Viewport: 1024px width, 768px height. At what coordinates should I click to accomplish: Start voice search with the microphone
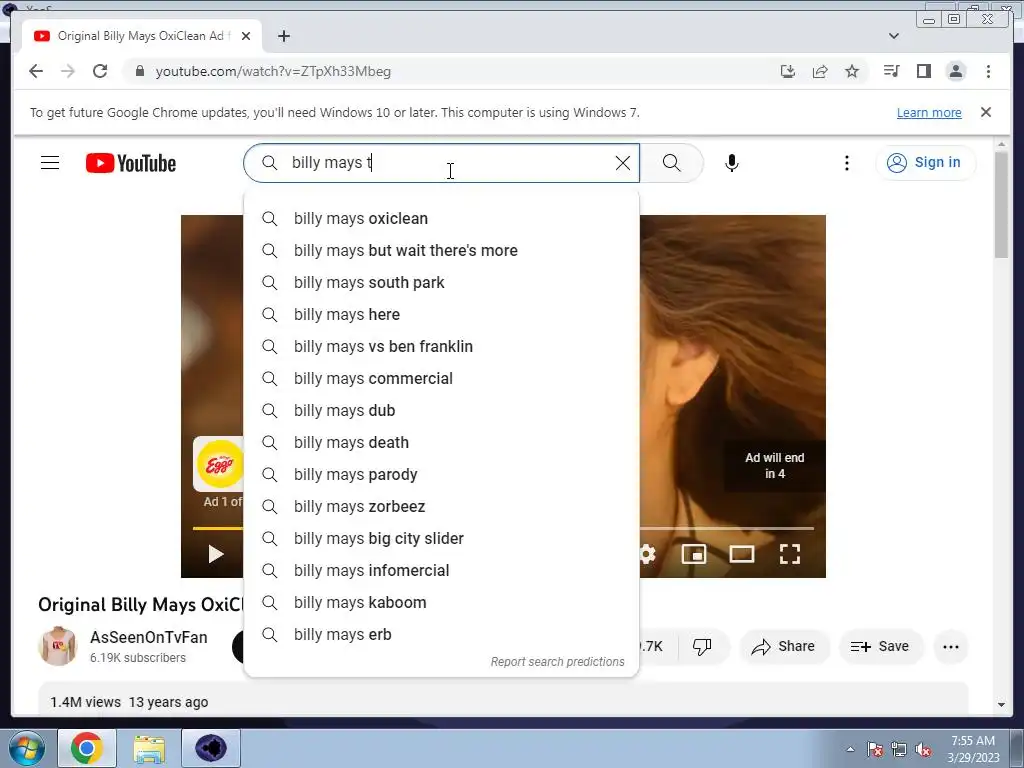731,163
